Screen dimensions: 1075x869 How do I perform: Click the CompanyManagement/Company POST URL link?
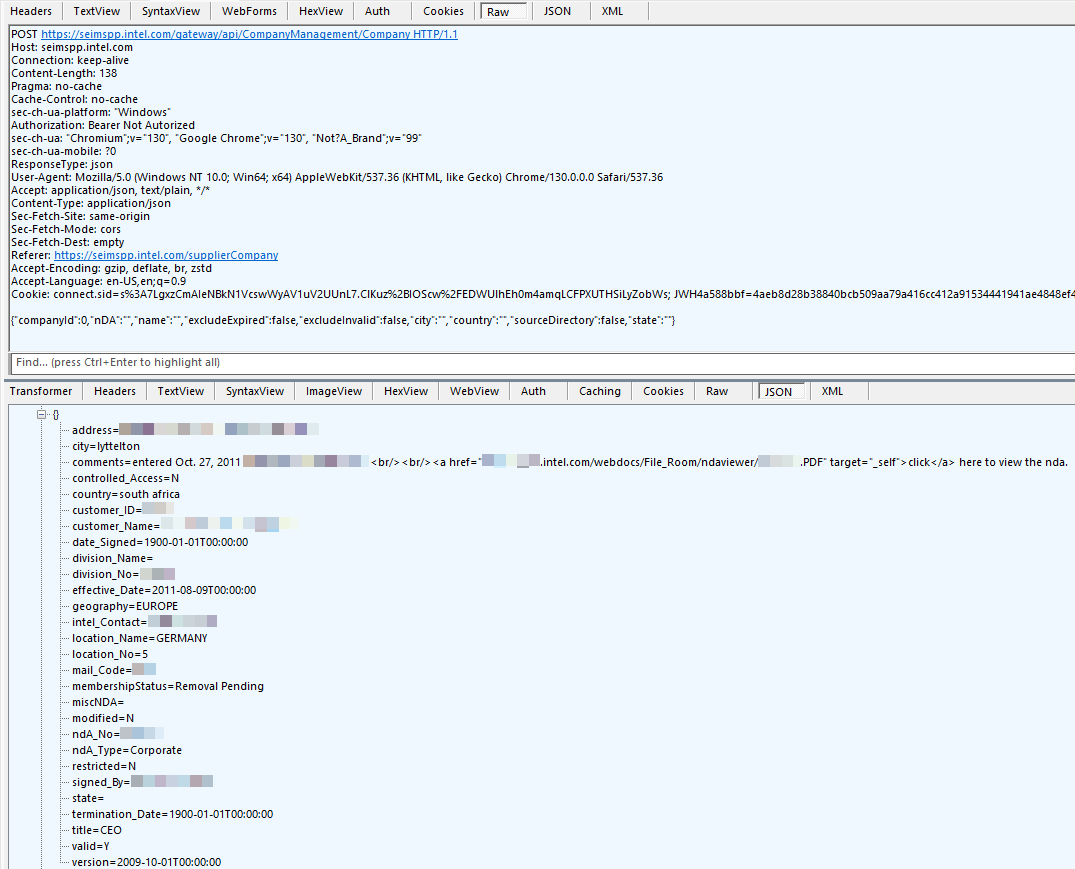(x=250, y=34)
